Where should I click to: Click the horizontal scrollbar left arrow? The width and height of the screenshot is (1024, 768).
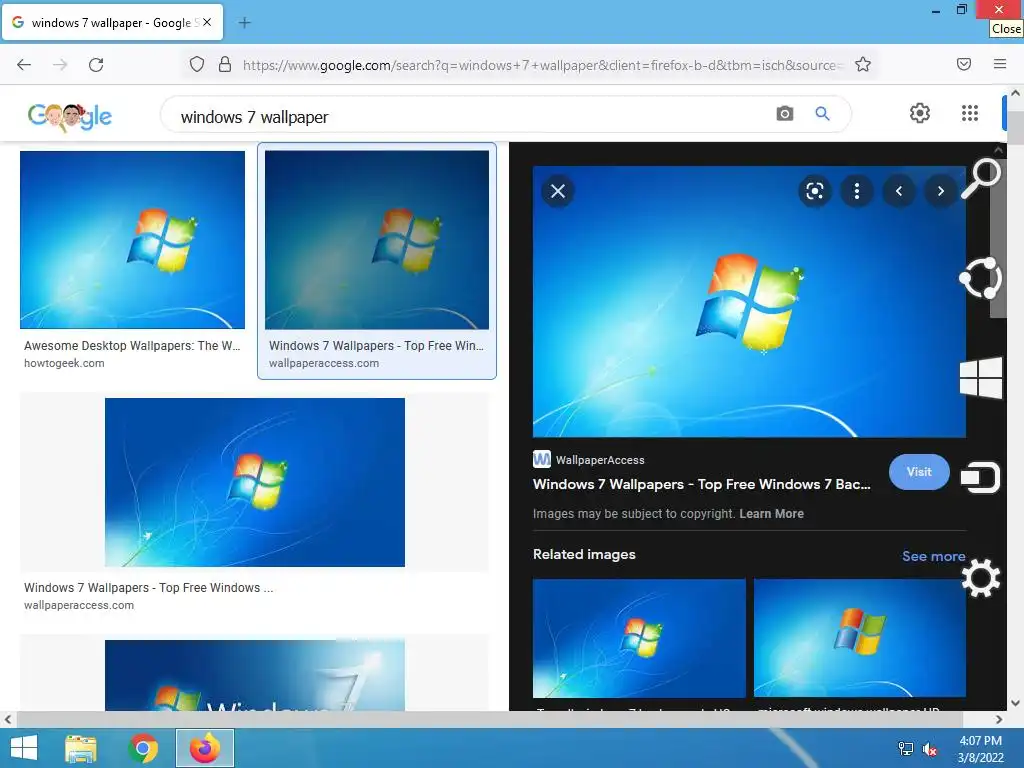pyautogui.click(x=7, y=719)
